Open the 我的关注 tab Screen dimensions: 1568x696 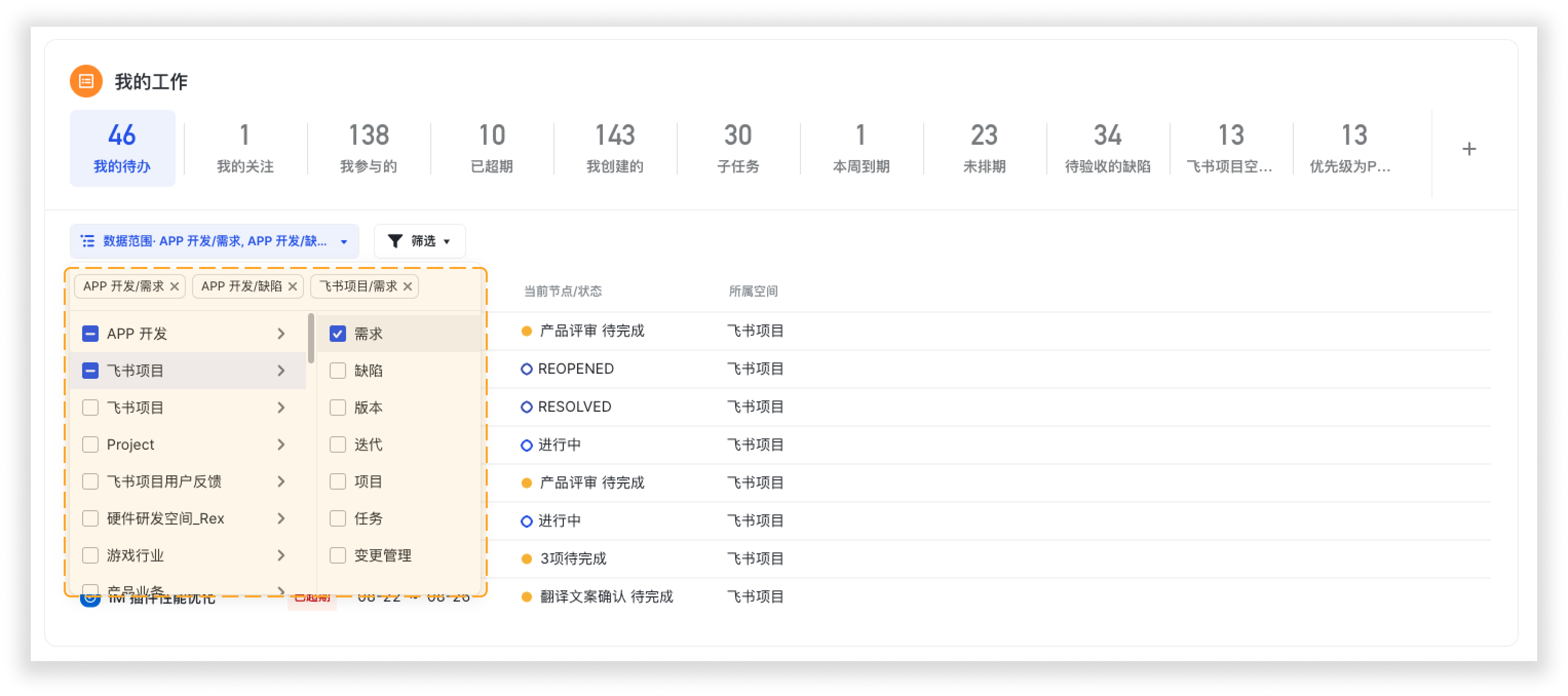pos(245,148)
